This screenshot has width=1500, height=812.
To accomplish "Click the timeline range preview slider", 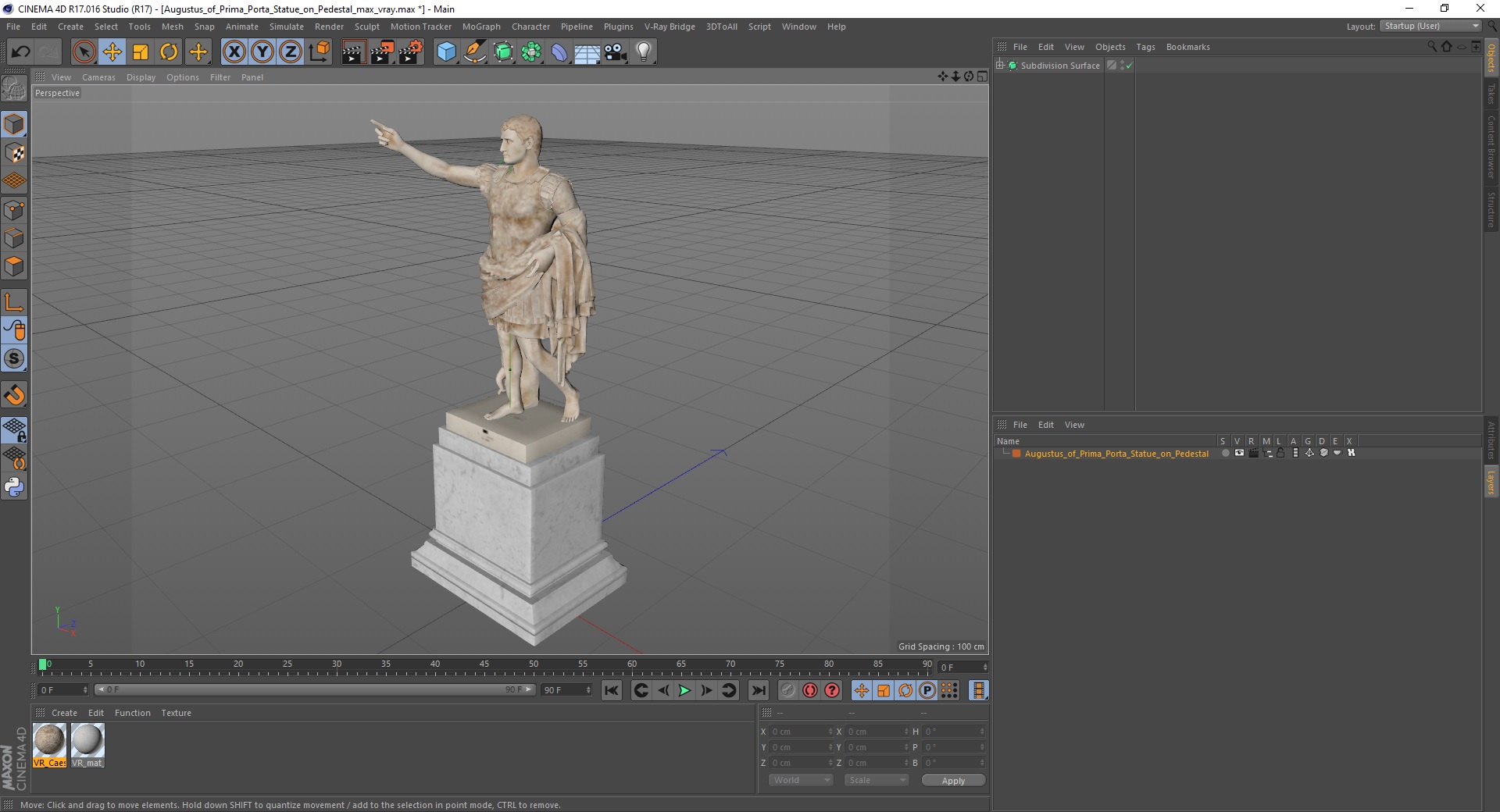I will (x=315, y=689).
